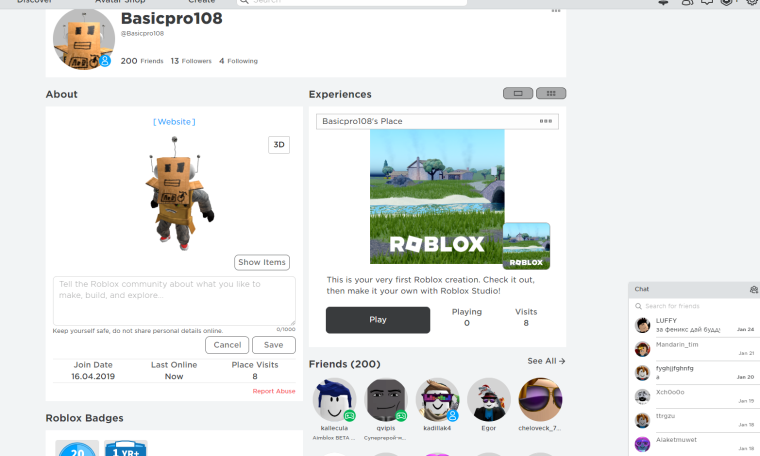The image size is (760, 456).
Task: Click the About description text box
Action: [x=174, y=300]
